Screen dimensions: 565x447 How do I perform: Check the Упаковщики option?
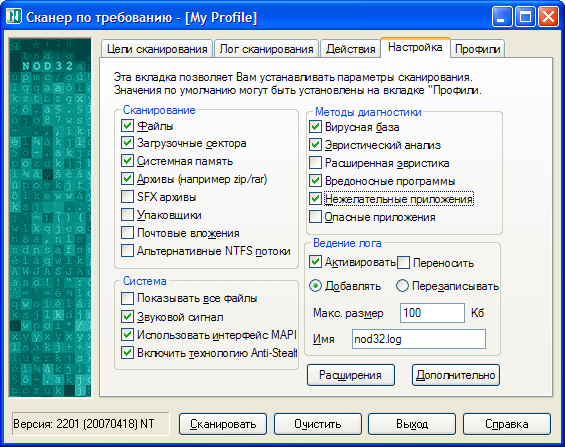tap(127, 215)
